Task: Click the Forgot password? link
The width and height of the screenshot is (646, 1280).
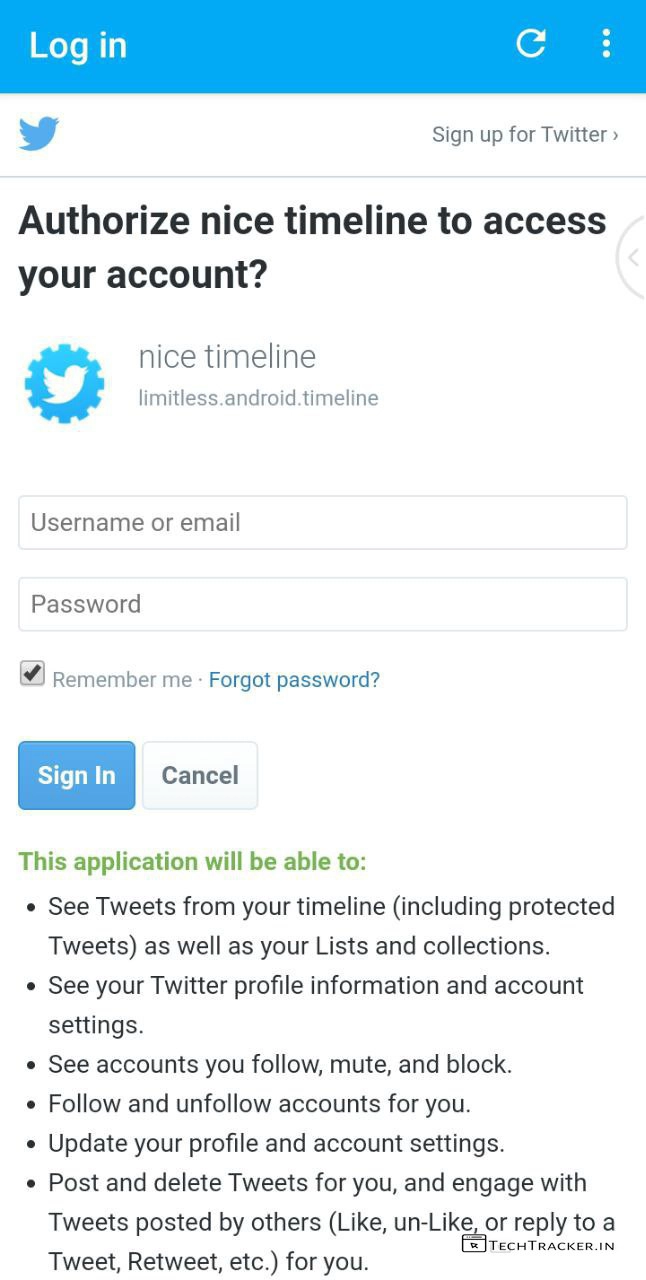Action: click(x=294, y=680)
